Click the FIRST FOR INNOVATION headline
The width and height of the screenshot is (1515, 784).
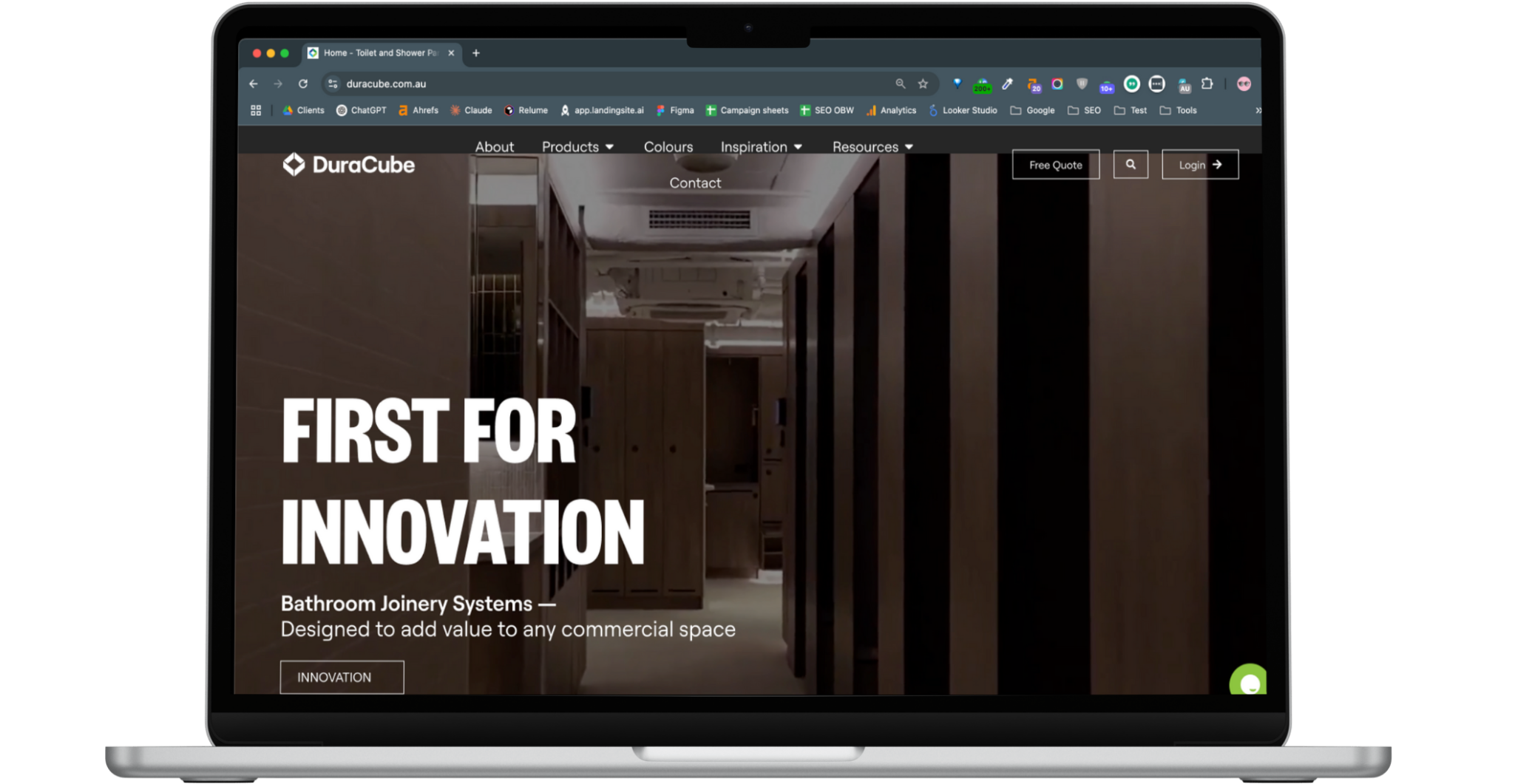click(464, 480)
